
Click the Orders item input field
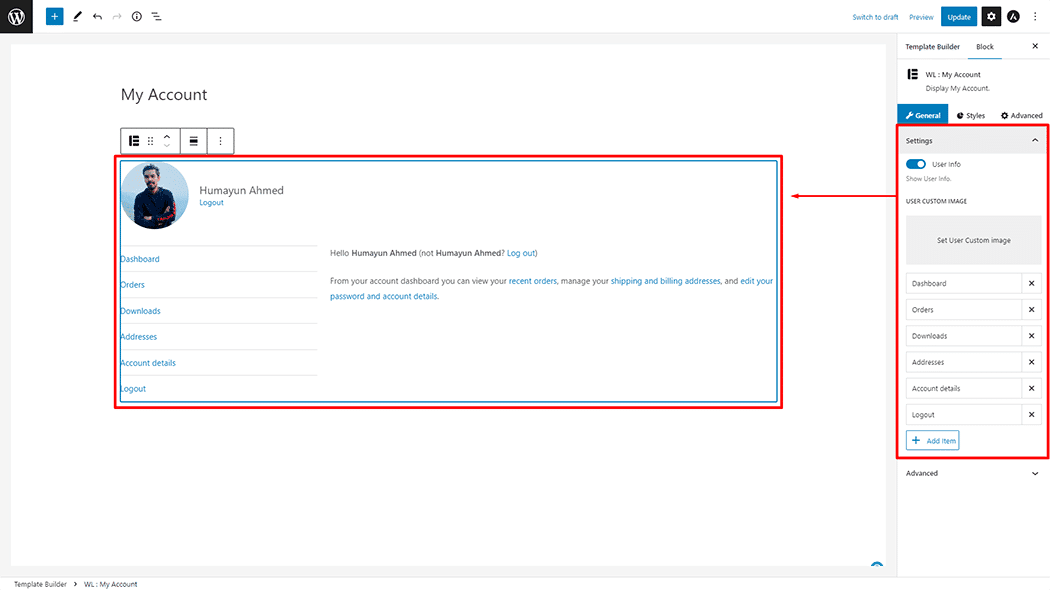(964, 310)
